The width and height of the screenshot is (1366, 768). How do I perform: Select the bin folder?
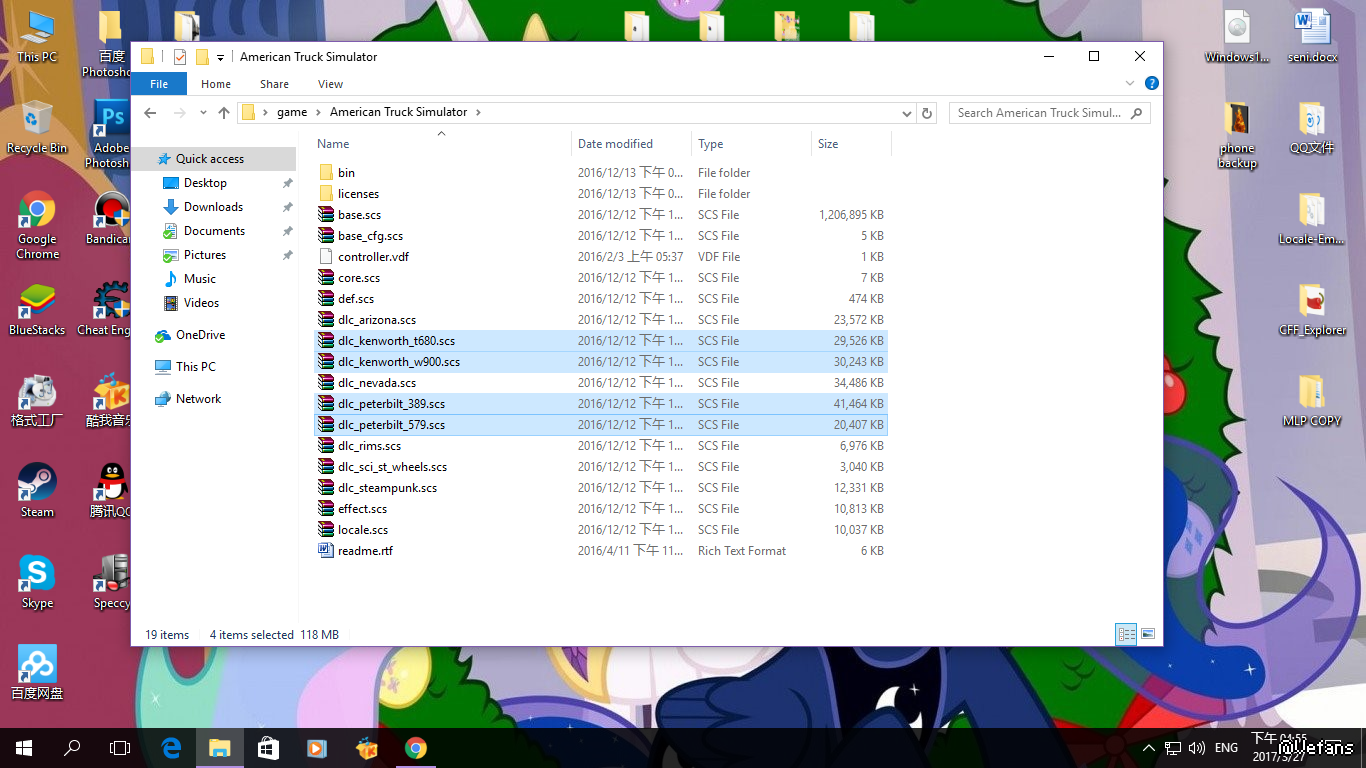pos(601,173)
